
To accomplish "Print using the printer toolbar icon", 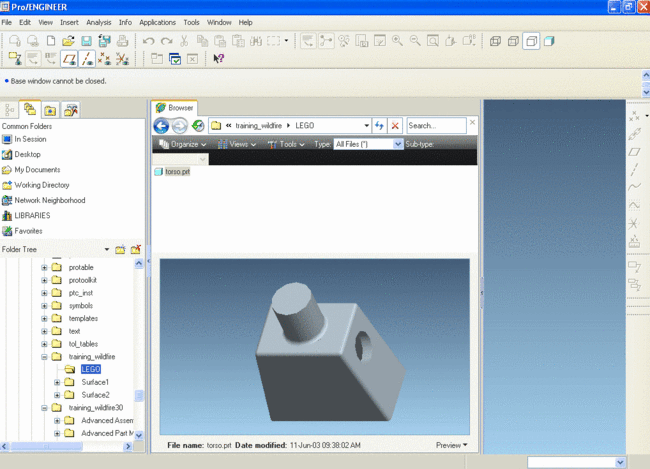I will pyautogui.click(x=122, y=41).
